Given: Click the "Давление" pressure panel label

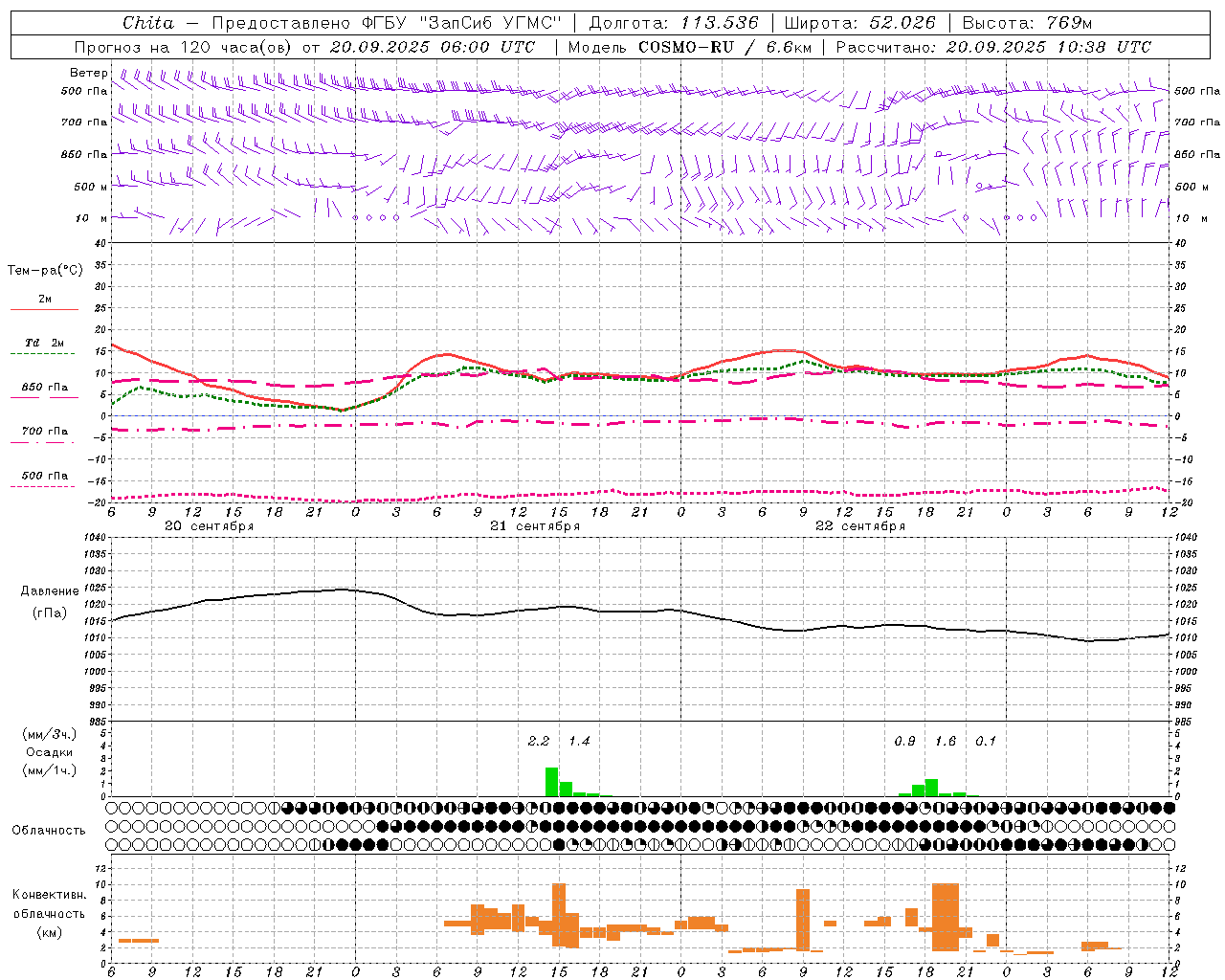Looking at the screenshot, I should point(50,591).
